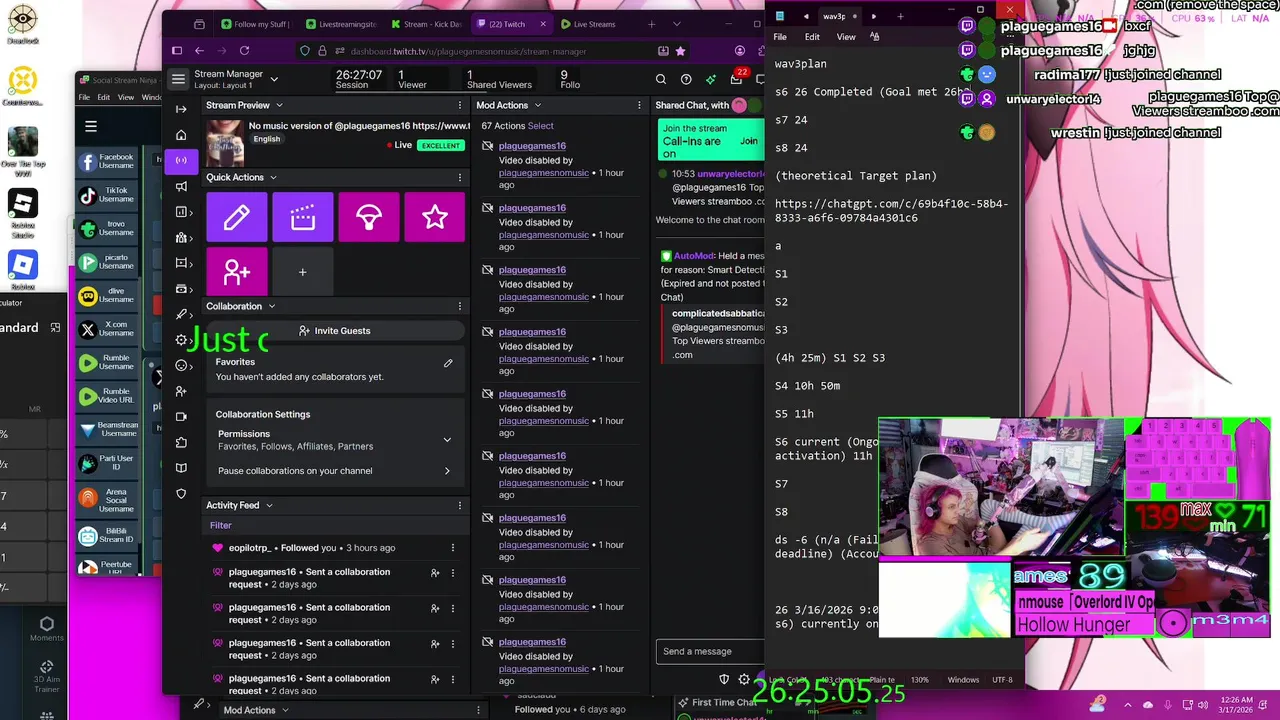Switch to the Livestreamingsite browser tab
The image size is (1280, 720).
coord(341,24)
